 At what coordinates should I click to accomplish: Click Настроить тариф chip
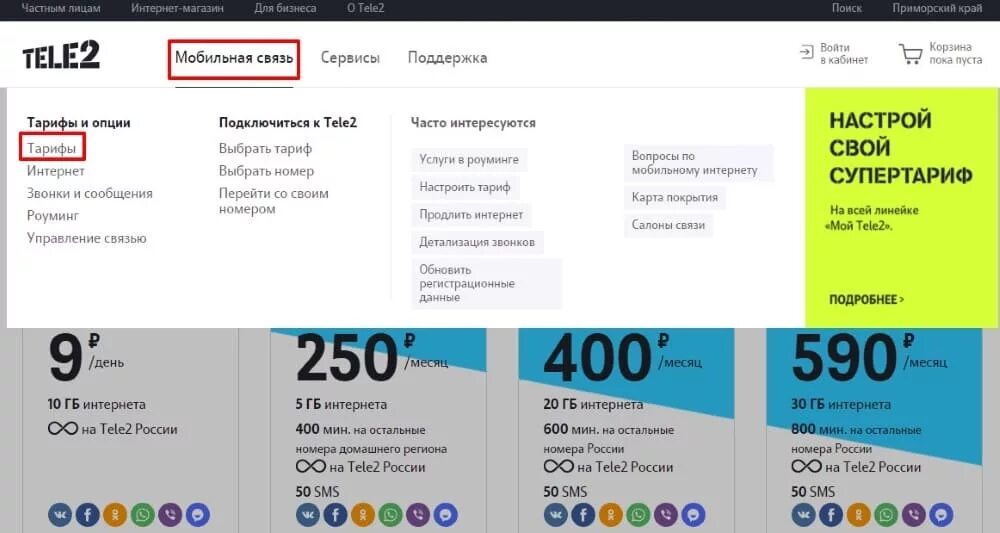[x=465, y=187]
